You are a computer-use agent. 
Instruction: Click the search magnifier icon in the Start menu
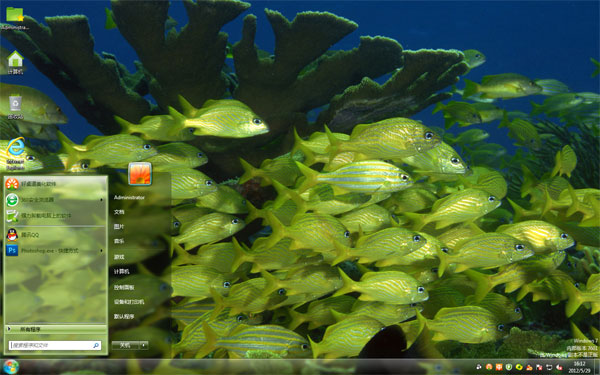coord(96,345)
